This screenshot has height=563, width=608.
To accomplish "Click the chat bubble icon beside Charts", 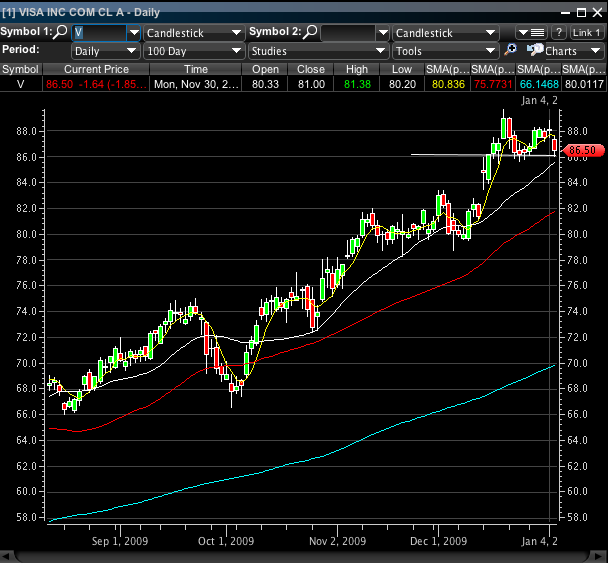I will [x=535, y=50].
